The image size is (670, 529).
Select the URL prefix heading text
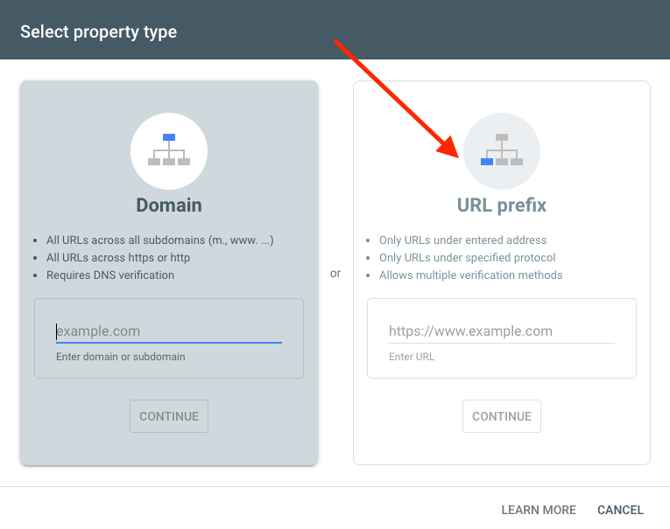pos(502,205)
